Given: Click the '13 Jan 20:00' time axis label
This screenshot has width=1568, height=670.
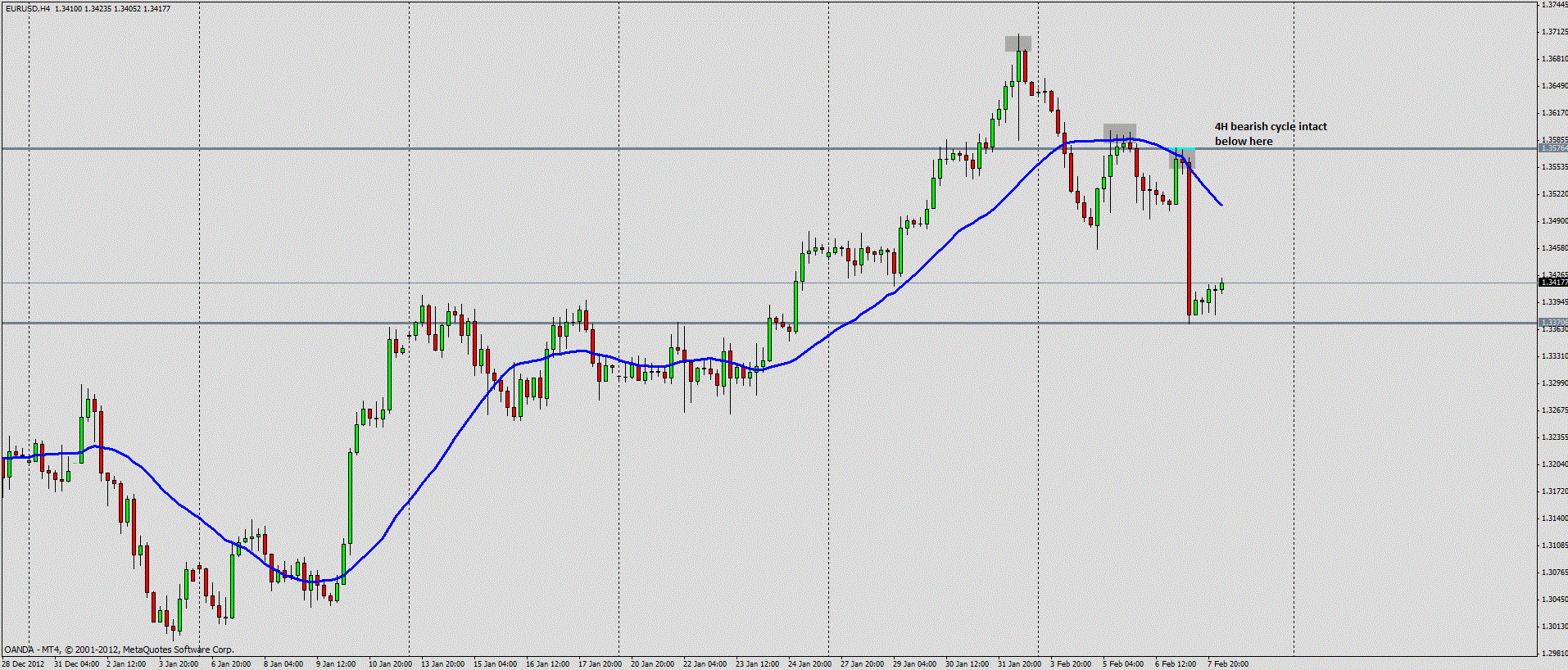Looking at the screenshot, I should (x=442, y=663).
